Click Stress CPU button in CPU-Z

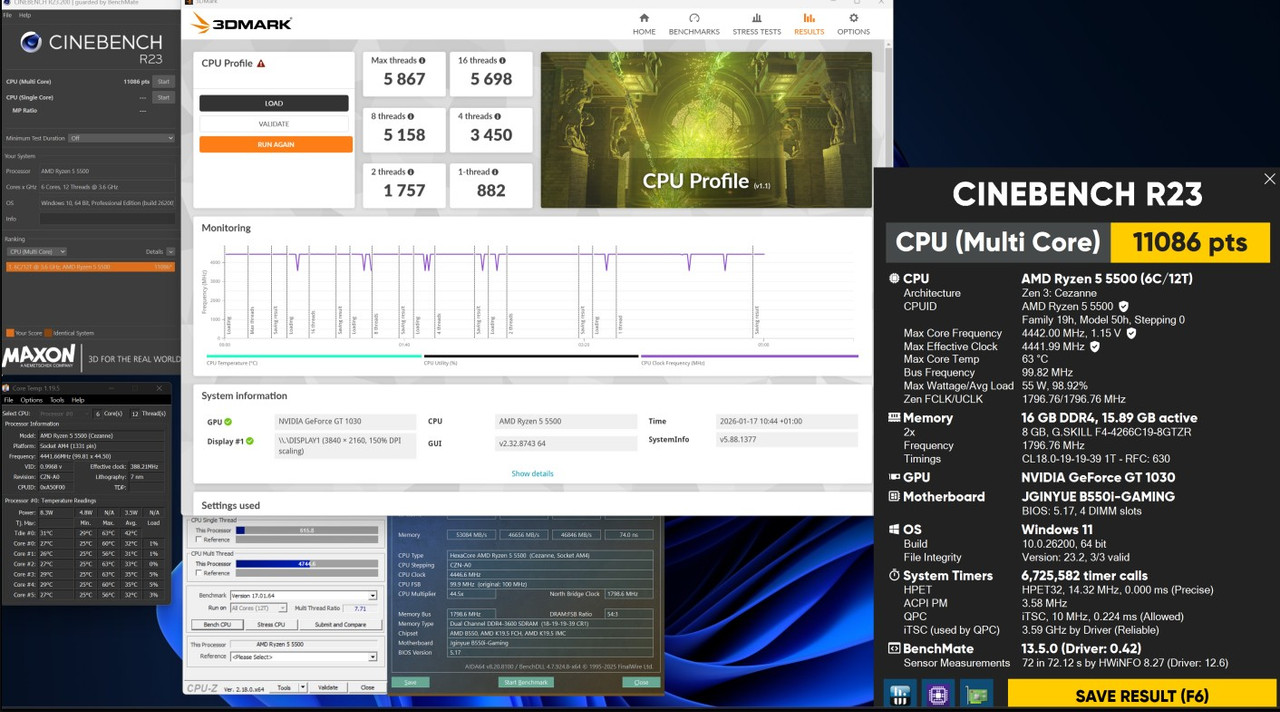[271, 624]
